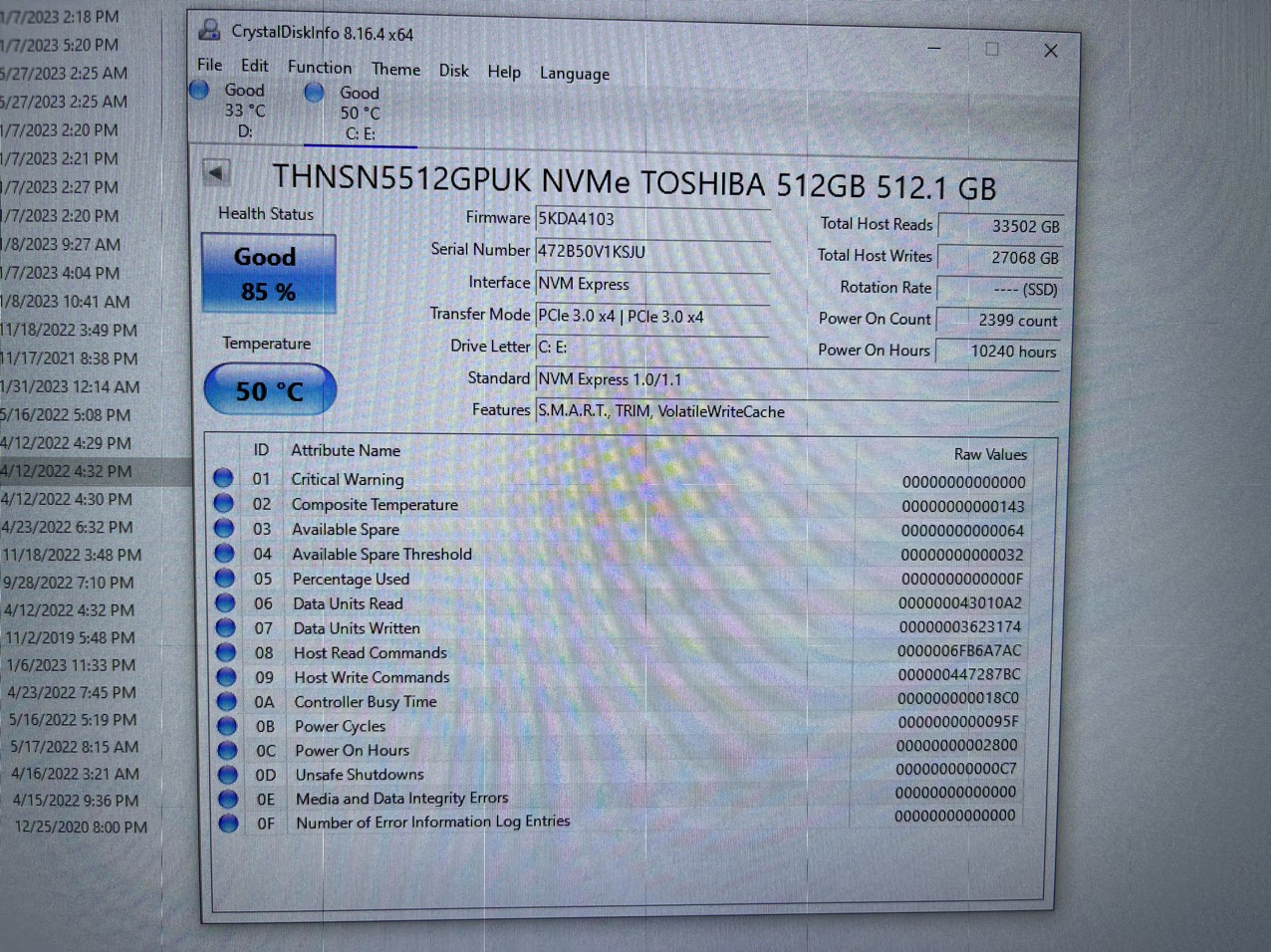Click status orb for Power On Hours row

tap(227, 750)
